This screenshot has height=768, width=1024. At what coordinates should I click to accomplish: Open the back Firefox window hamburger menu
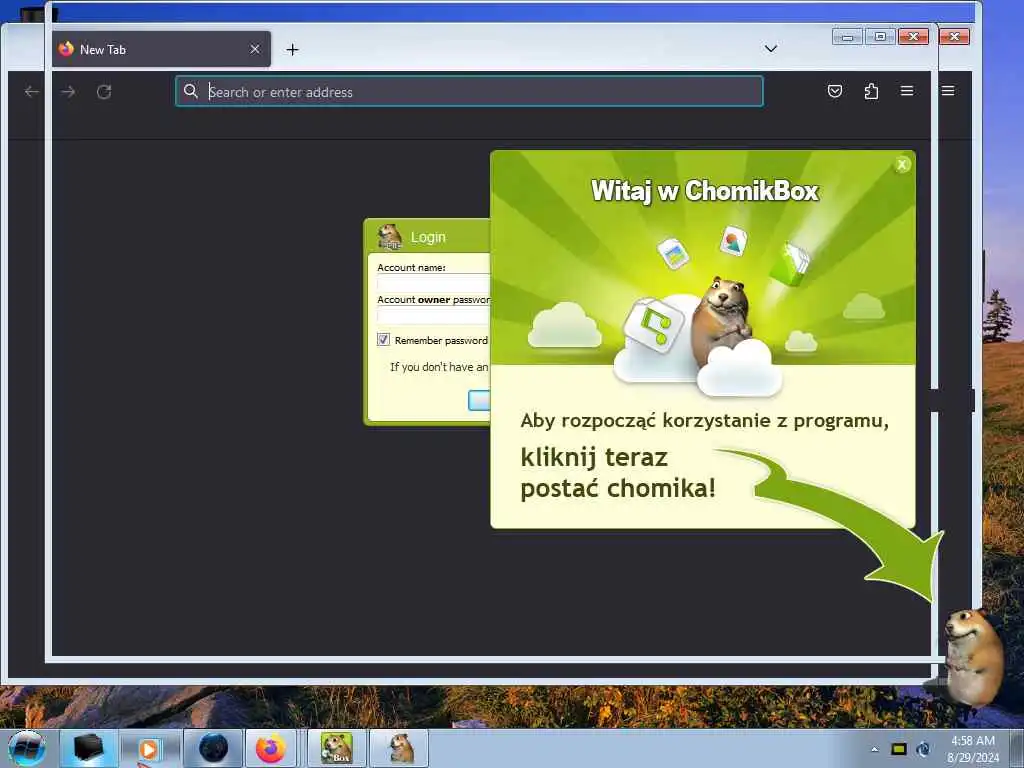coord(948,91)
